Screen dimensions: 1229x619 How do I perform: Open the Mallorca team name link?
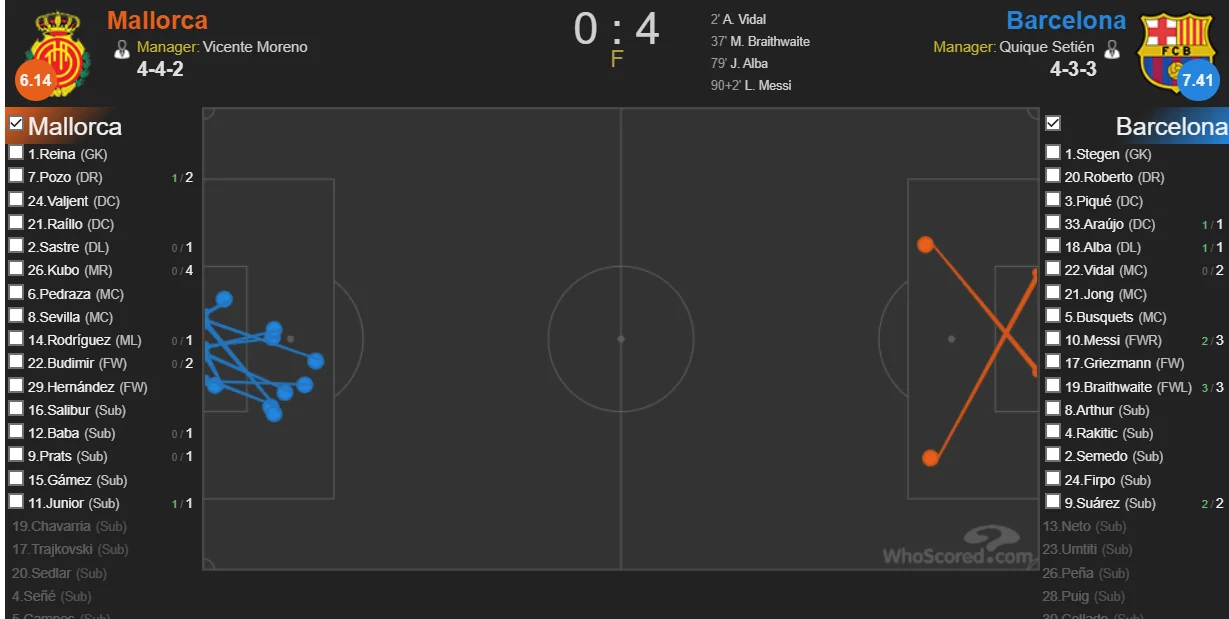pyautogui.click(x=157, y=20)
